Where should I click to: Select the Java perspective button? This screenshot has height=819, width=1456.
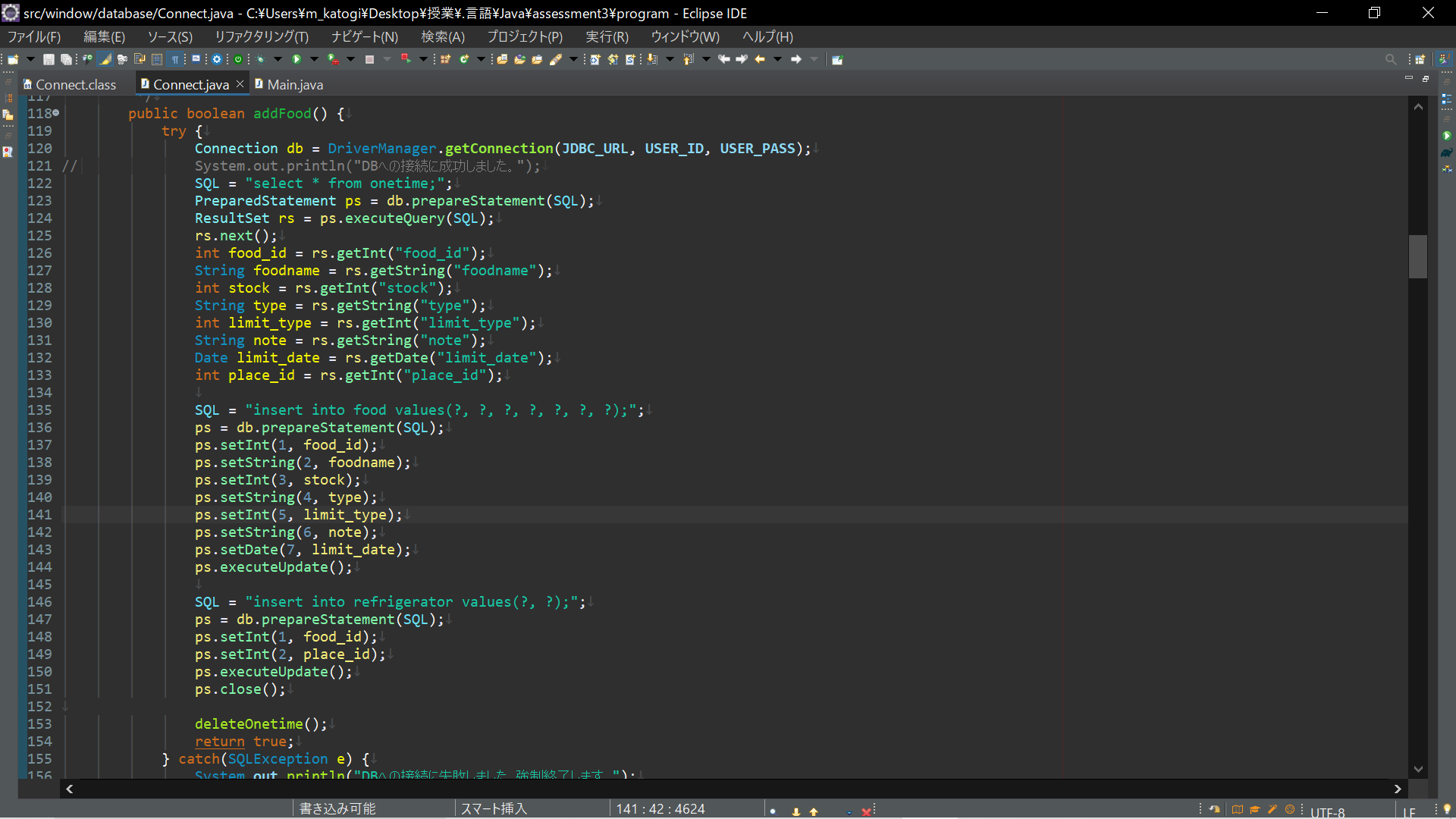(1445, 59)
